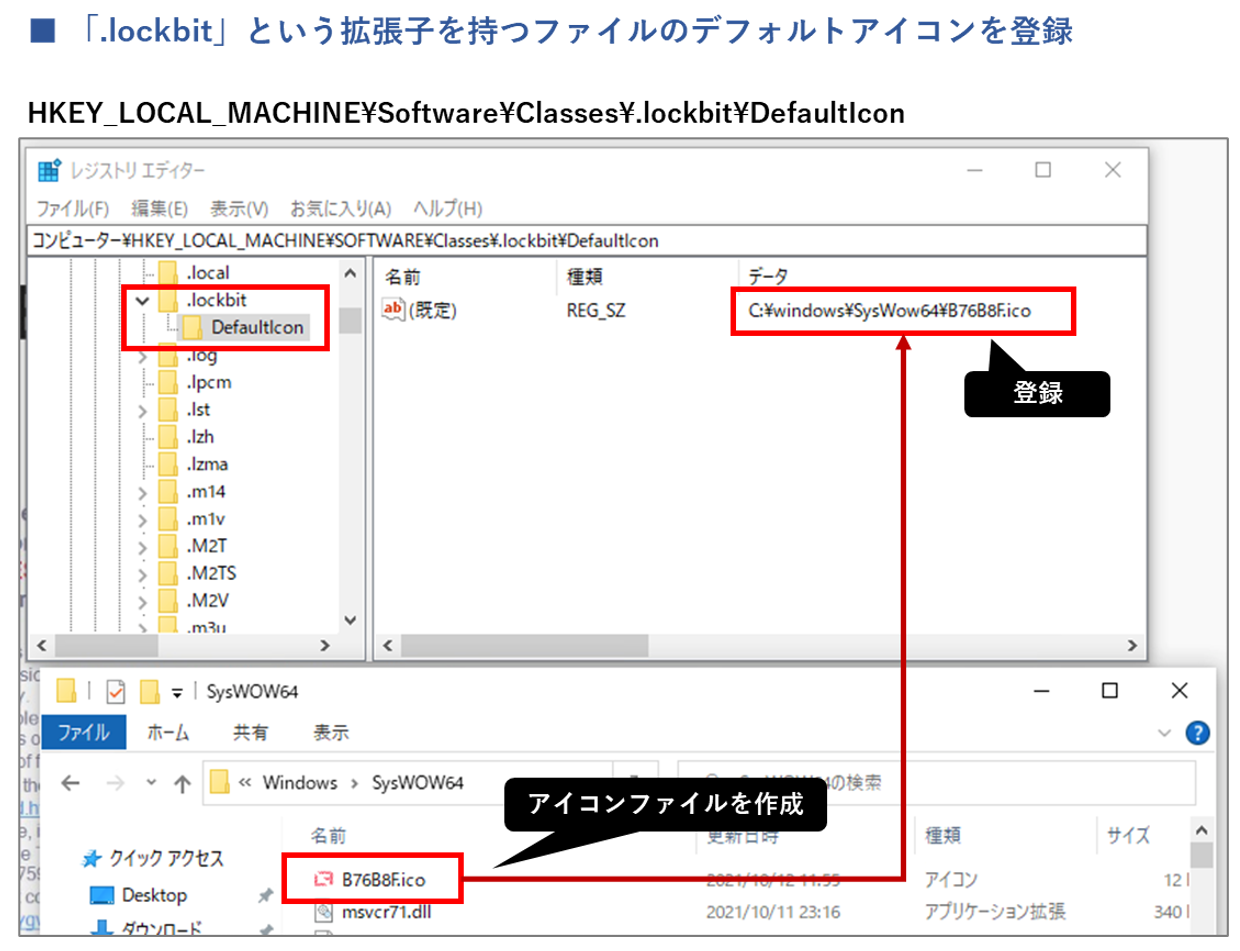1240x951 pixels.
Task: Open the Desktop quick access item
Action: [x=154, y=895]
